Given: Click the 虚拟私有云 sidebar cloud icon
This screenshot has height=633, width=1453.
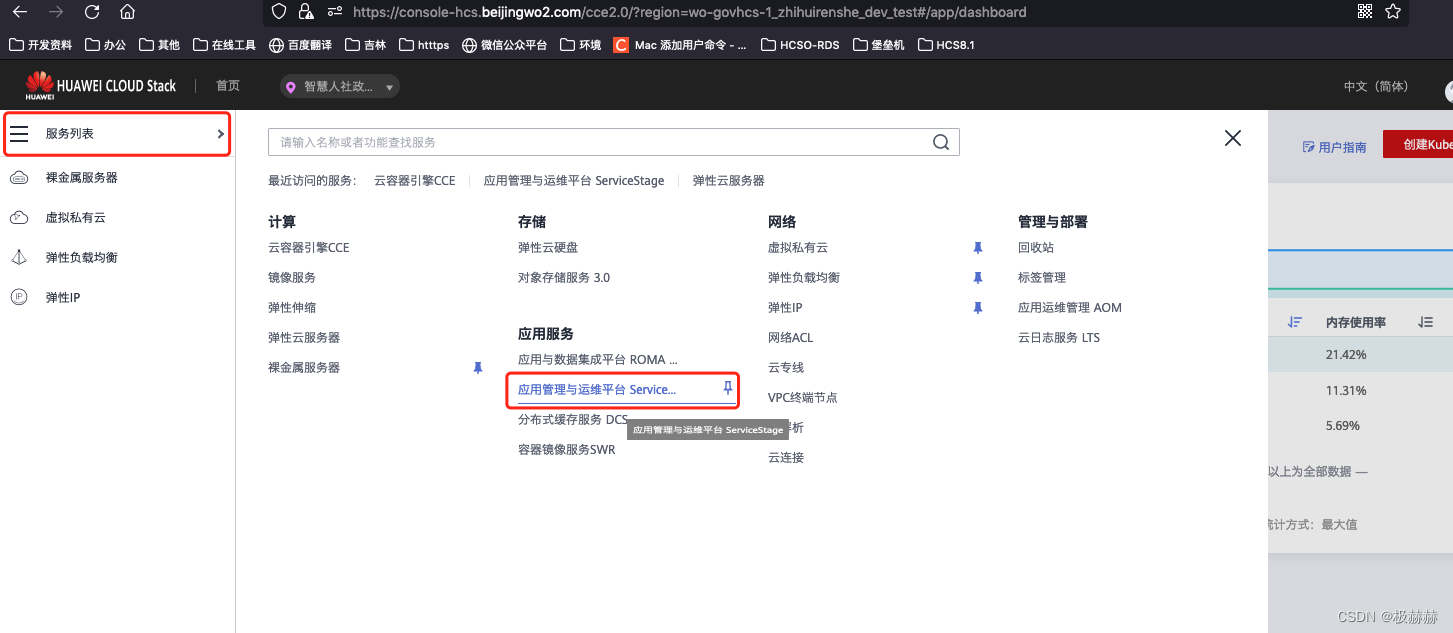Looking at the screenshot, I should (19, 217).
